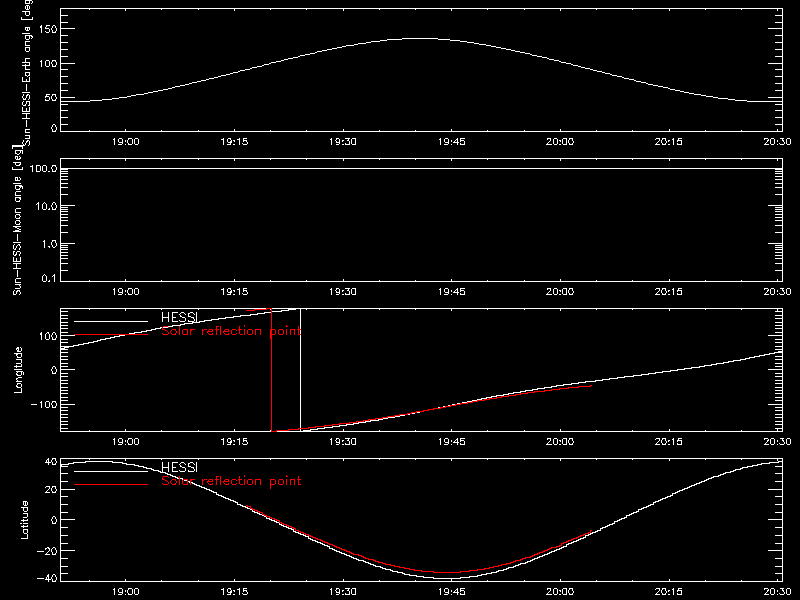Click 19:45 time label under Earth angle plot

click(x=452, y=142)
